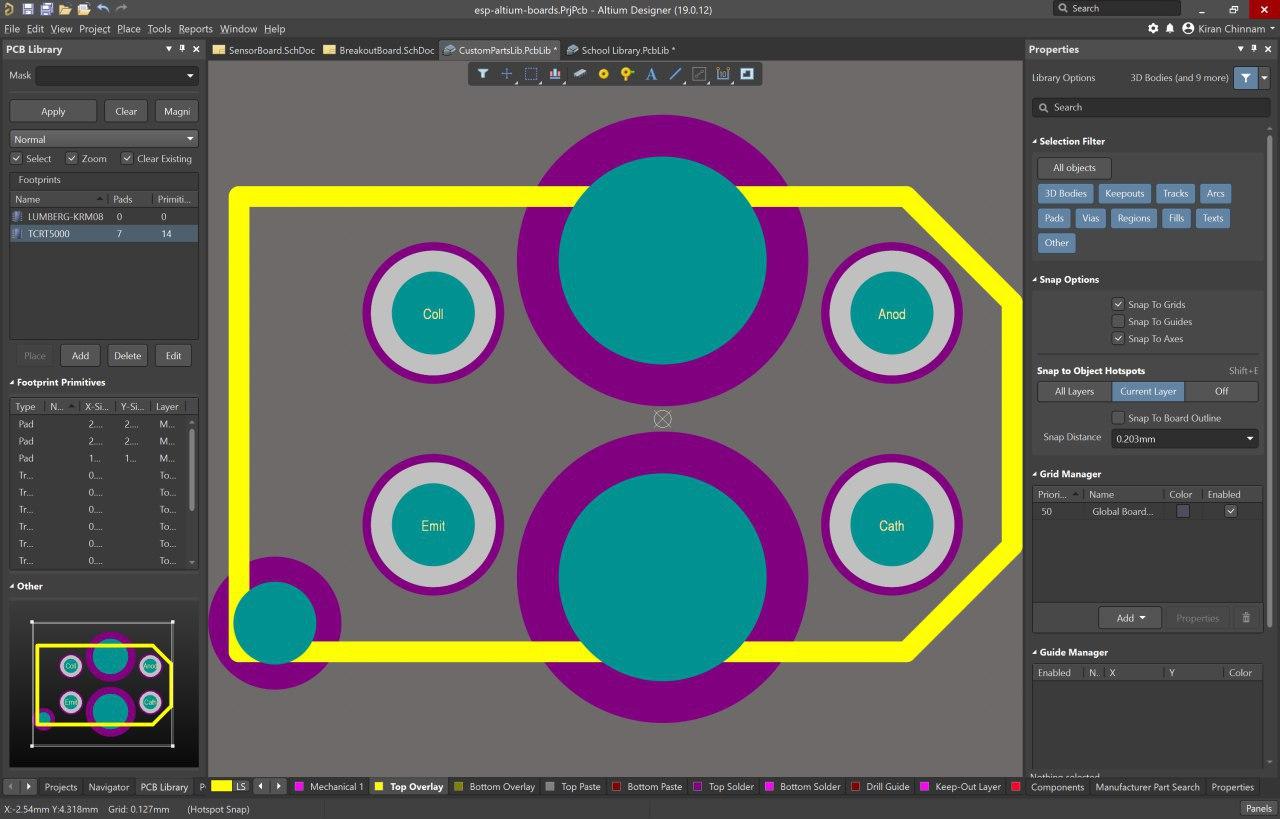Click the Apply button in PCB Library
The width and height of the screenshot is (1280, 819).
pos(53,111)
